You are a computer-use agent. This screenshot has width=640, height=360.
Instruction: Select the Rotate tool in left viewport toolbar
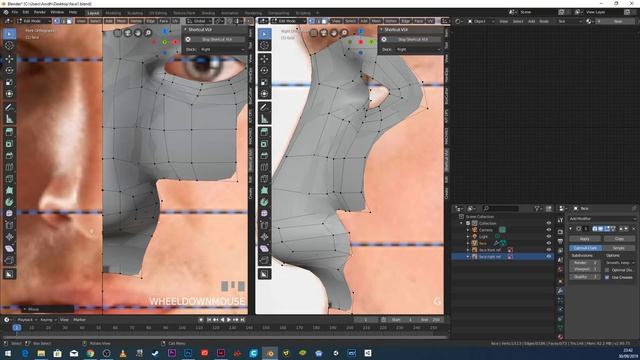tap(9, 71)
